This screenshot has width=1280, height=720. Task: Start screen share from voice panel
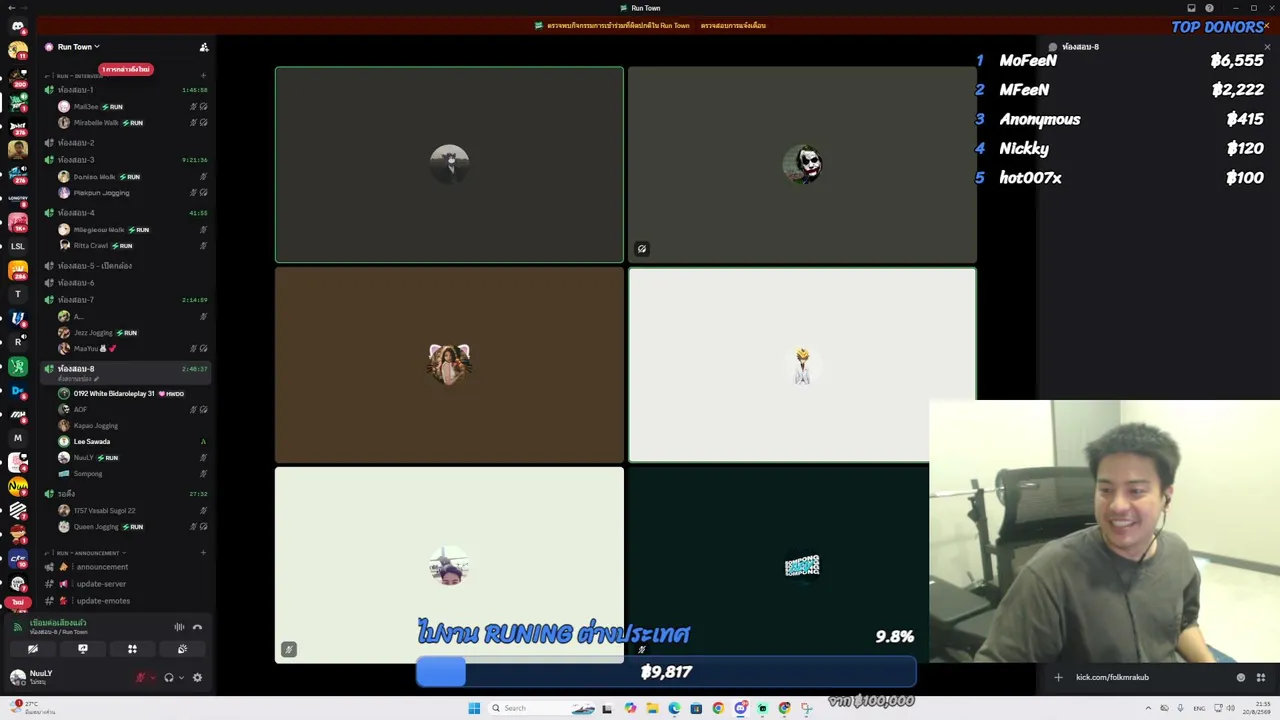click(83, 649)
